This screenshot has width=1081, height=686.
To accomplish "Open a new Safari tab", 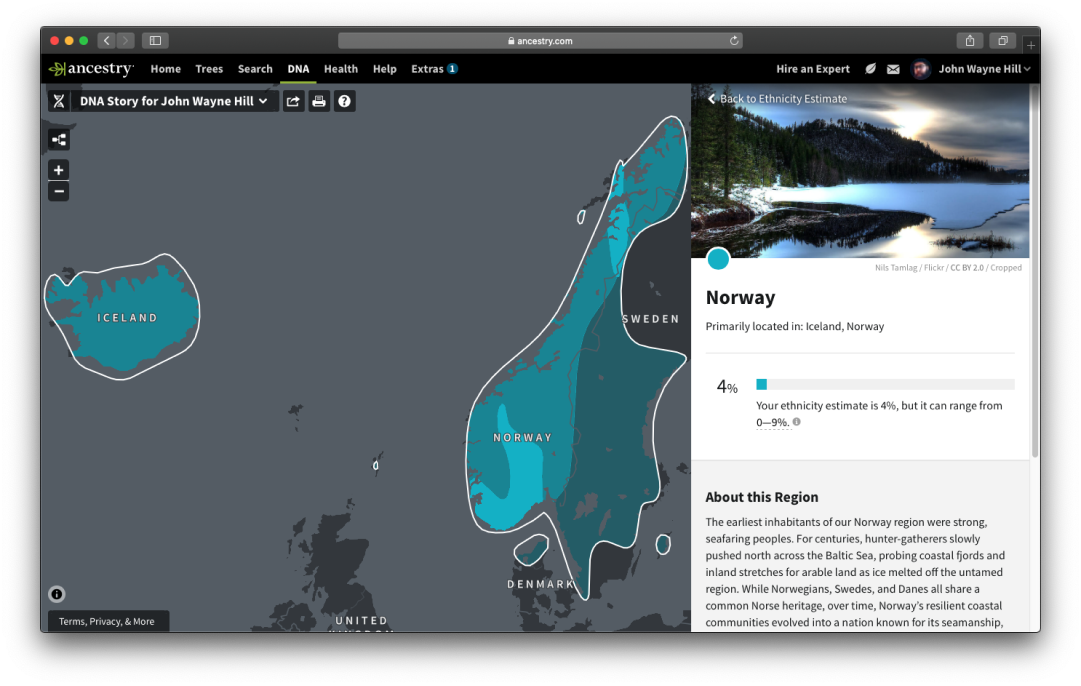I will tap(1031, 45).
